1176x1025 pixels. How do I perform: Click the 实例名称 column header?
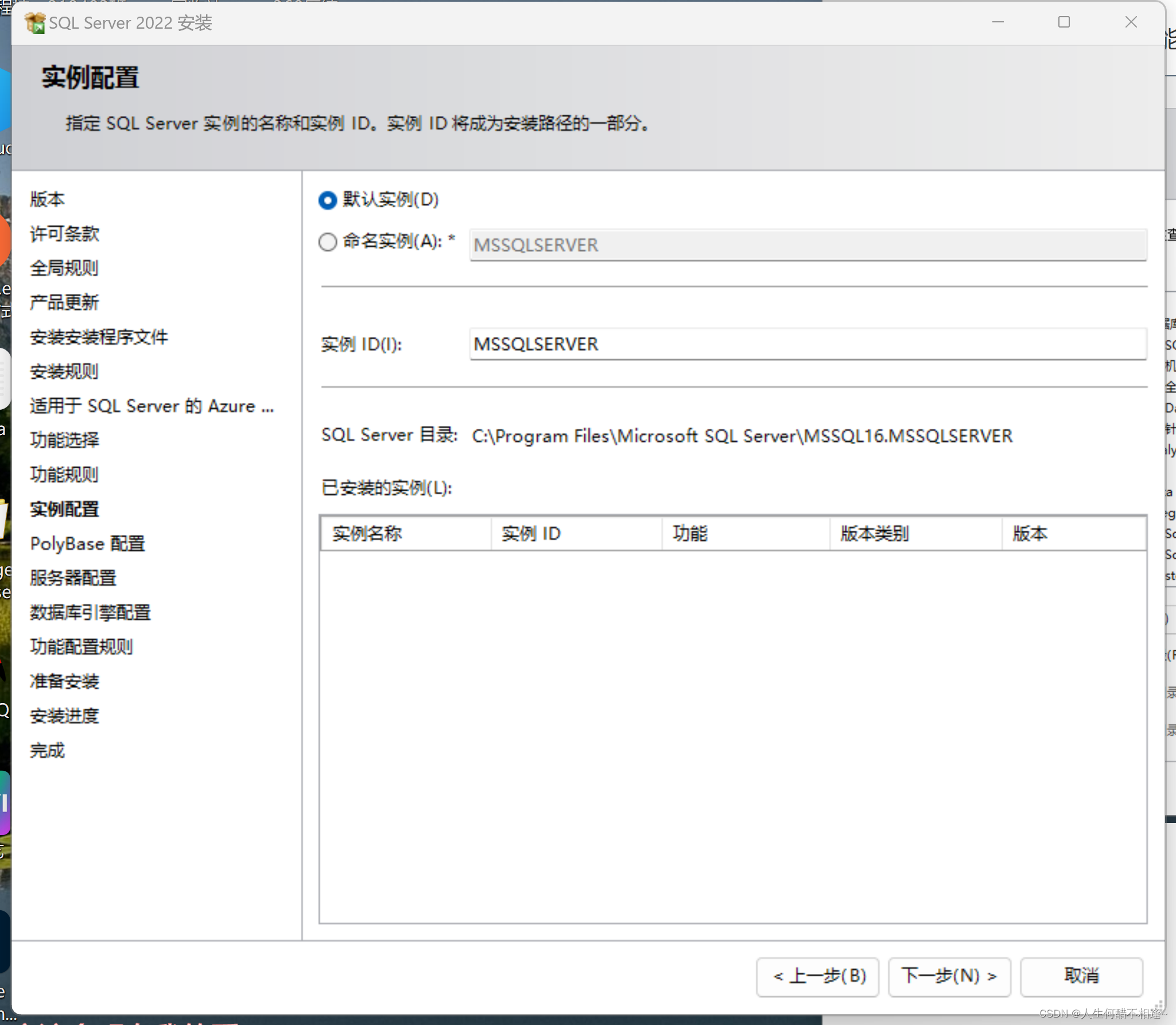point(406,534)
